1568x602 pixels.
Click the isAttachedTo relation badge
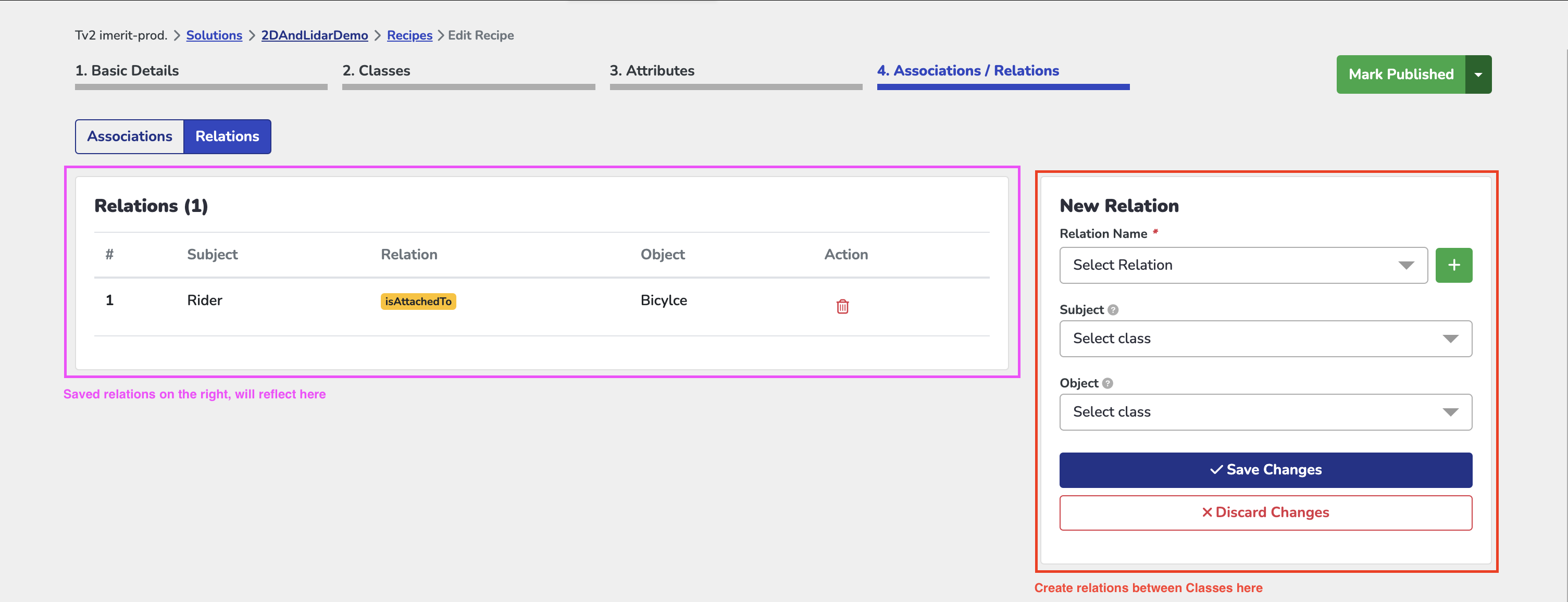418,302
